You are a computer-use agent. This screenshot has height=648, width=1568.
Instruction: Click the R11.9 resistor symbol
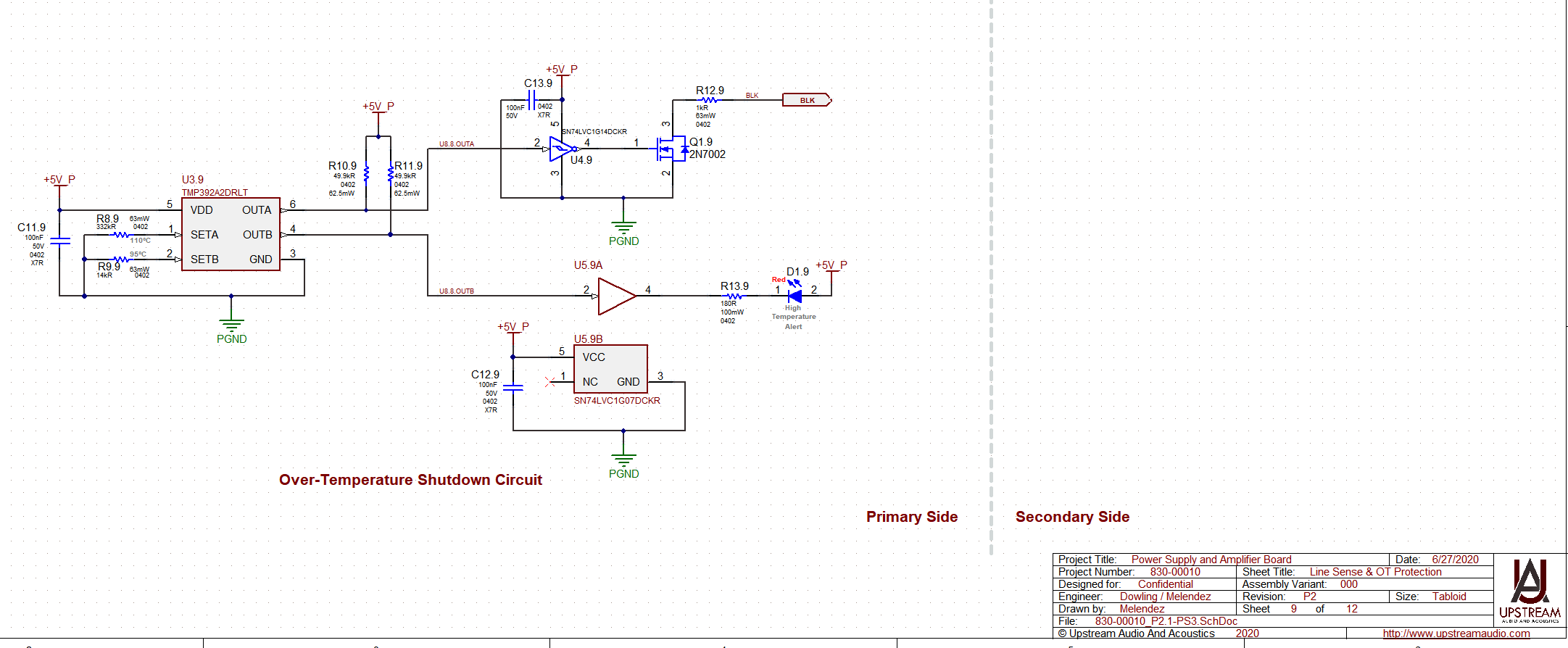[391, 174]
